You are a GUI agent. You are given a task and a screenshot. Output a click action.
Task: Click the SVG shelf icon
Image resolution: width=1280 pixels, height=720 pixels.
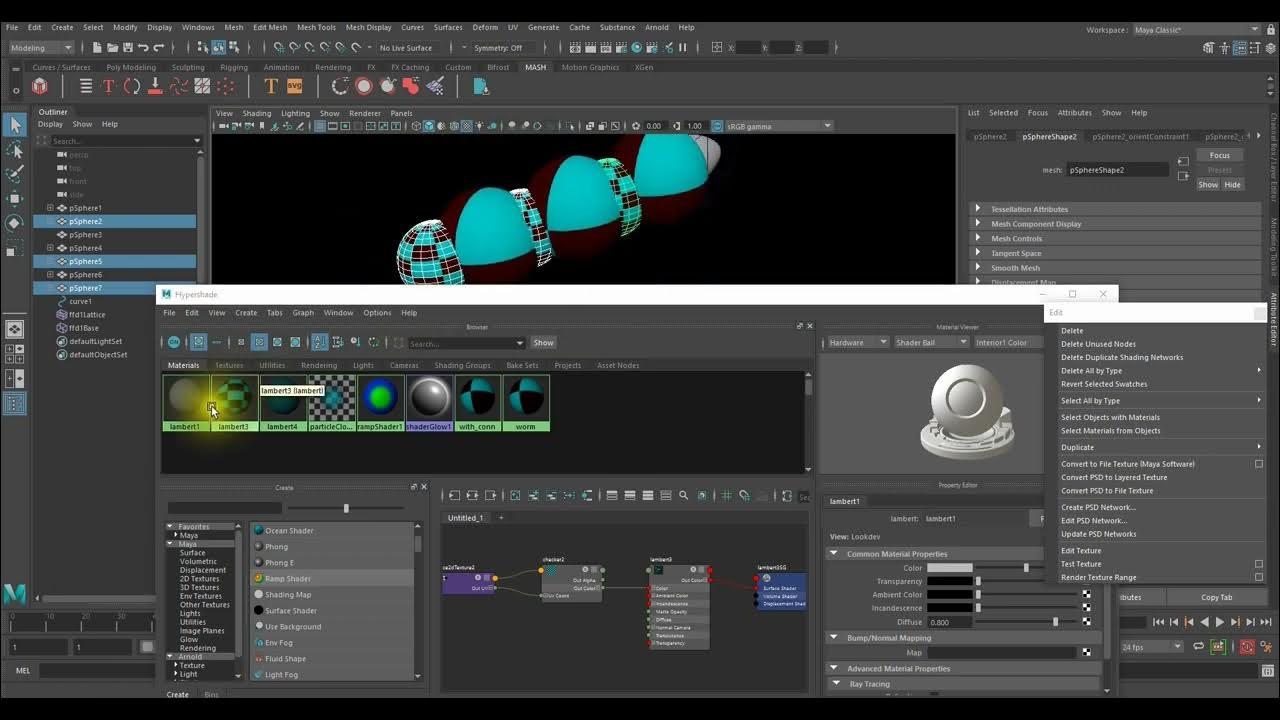(x=293, y=87)
